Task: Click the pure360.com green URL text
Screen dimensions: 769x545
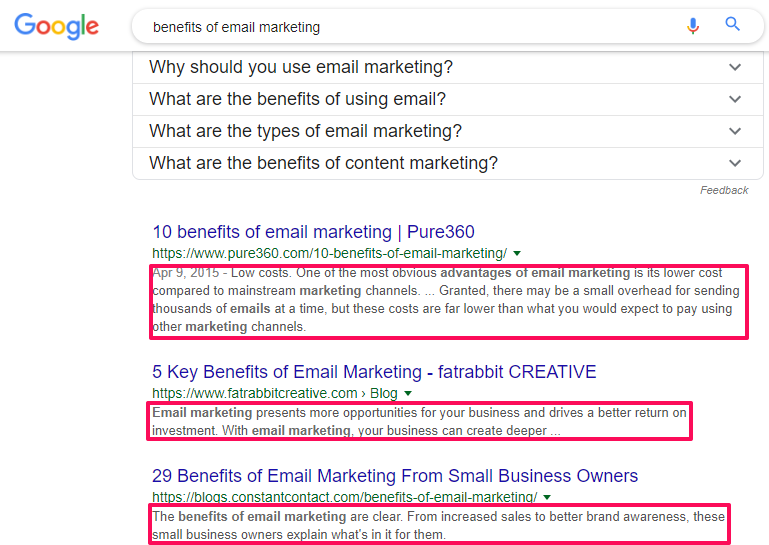Action: pos(329,253)
